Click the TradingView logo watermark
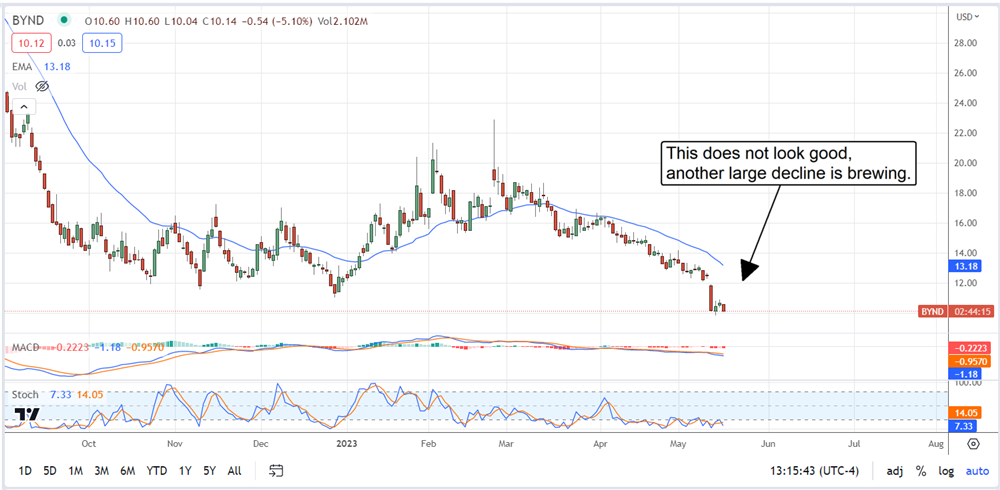 [25, 415]
